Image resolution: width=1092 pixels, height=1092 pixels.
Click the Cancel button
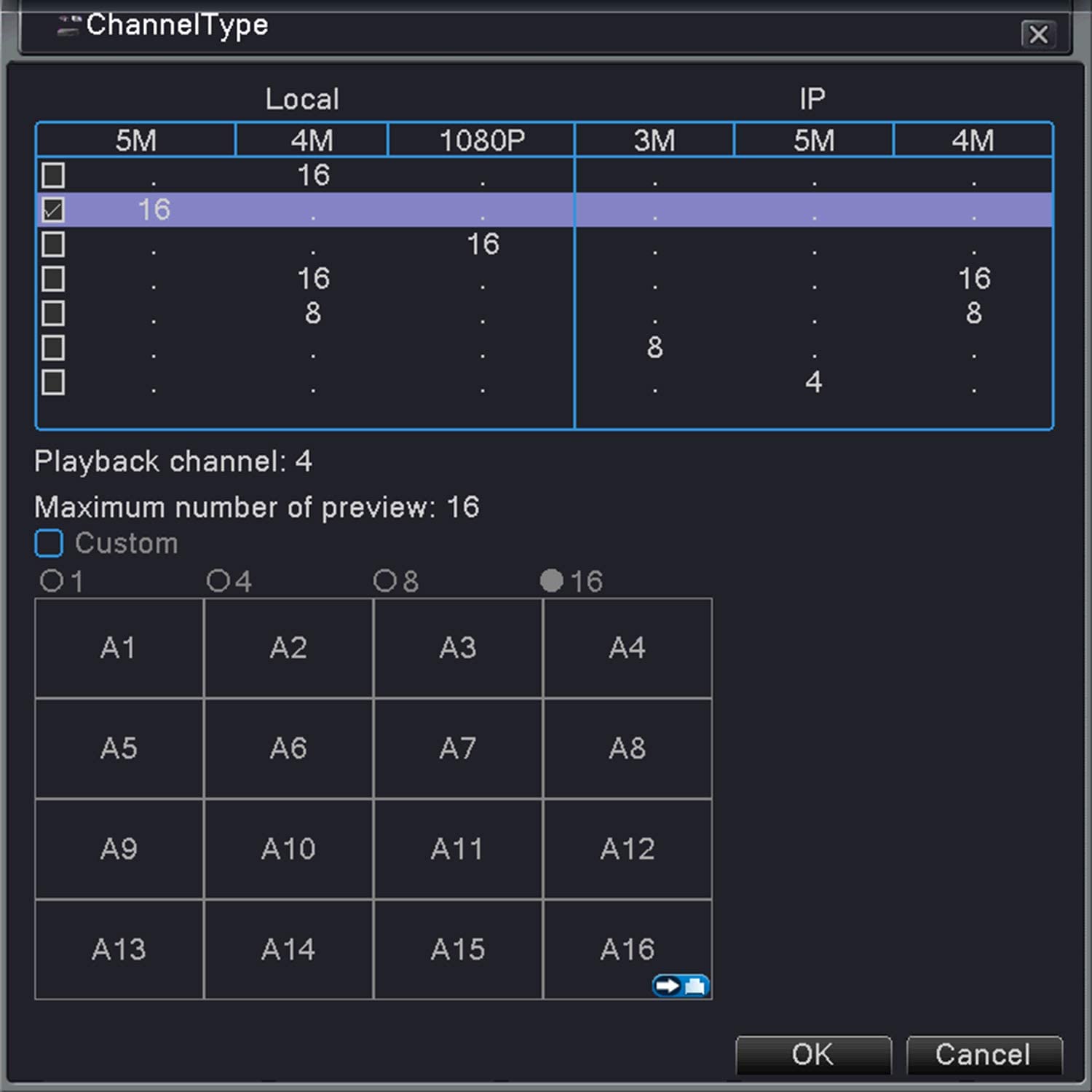pos(984,1054)
